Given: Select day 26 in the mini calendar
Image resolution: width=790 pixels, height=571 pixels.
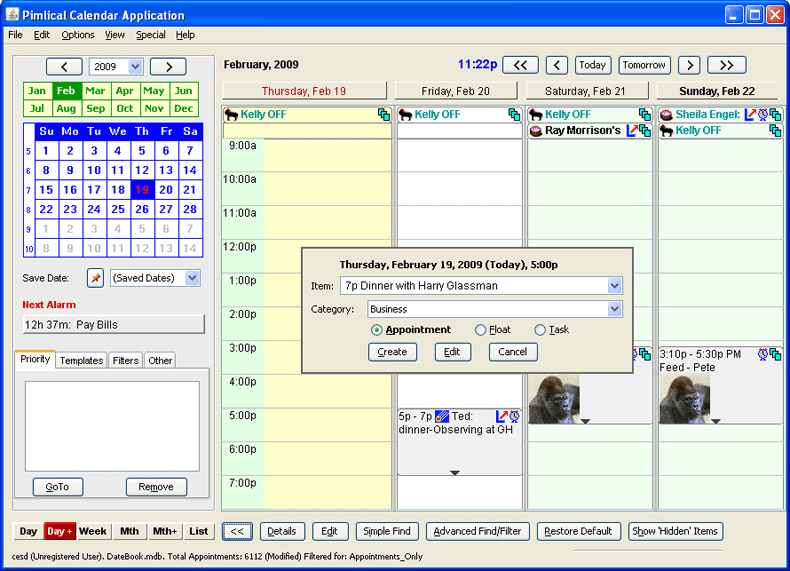Looking at the screenshot, I should [142, 209].
